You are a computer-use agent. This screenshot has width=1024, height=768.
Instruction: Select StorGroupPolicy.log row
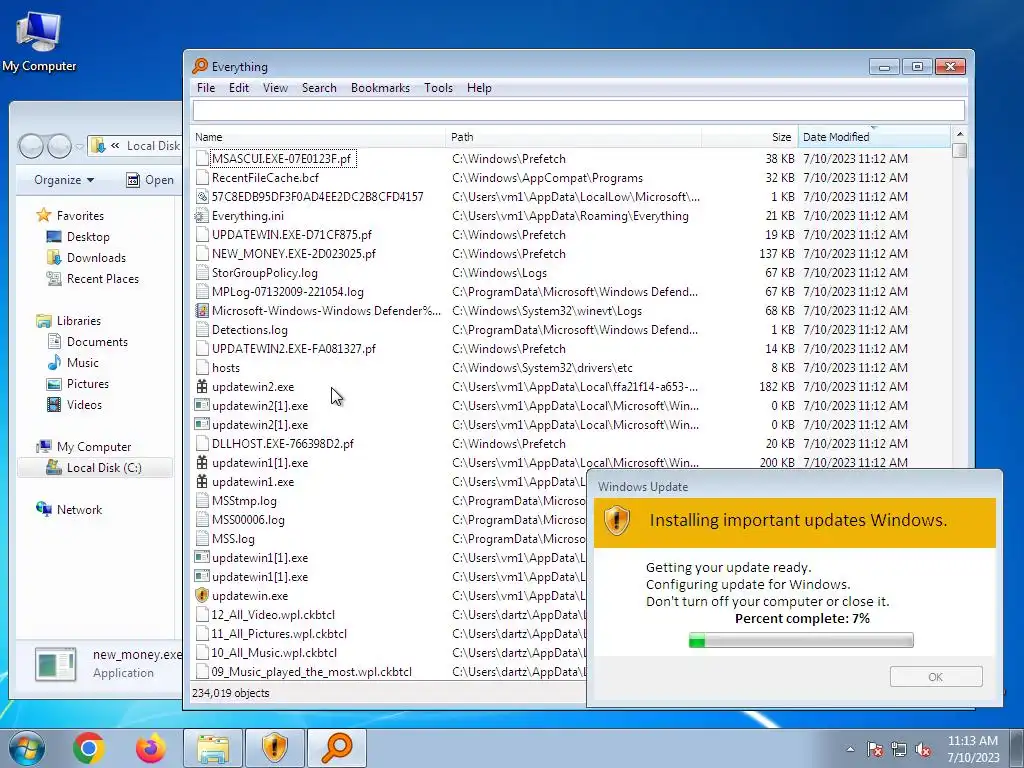[571, 272]
